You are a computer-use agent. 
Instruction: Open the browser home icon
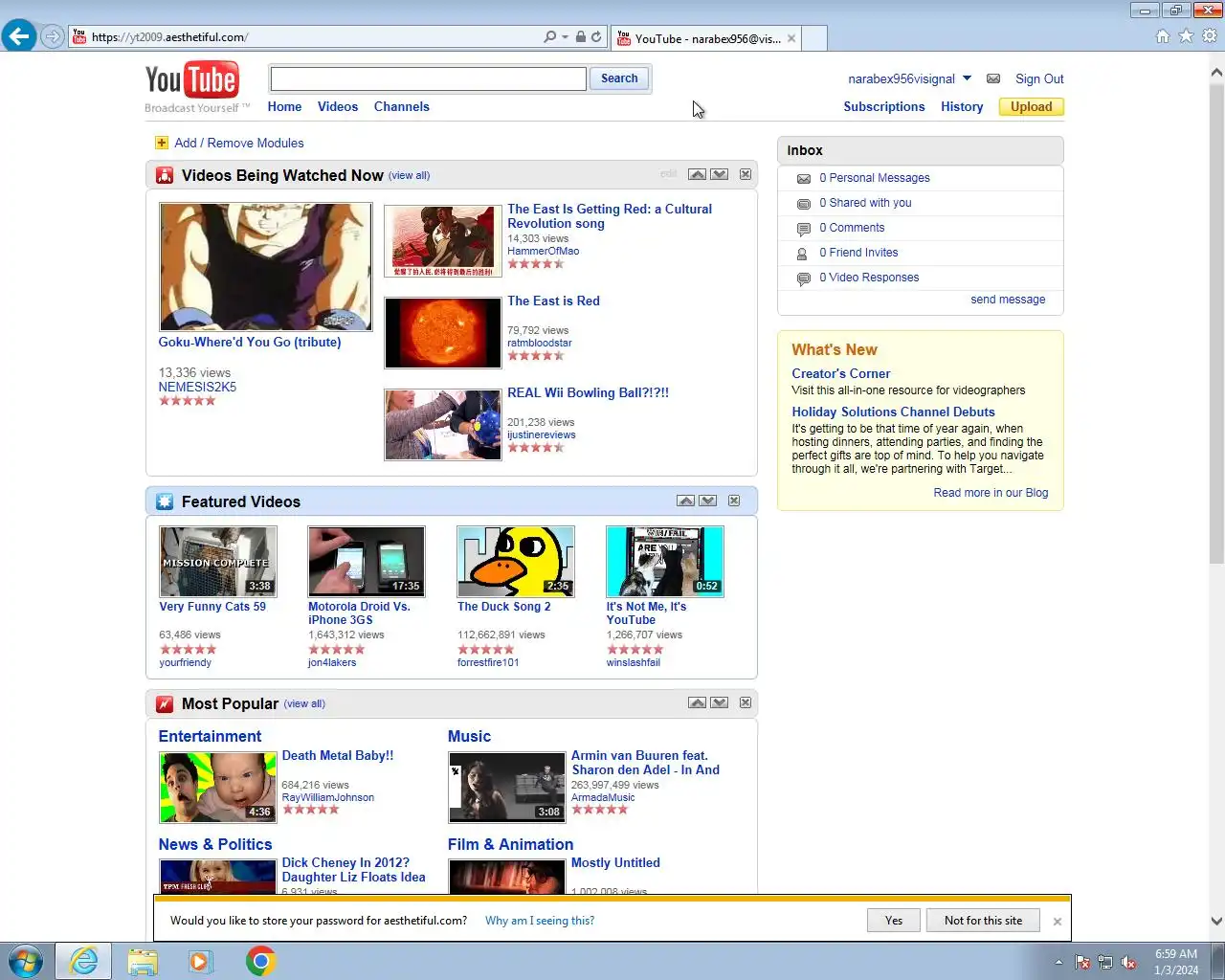1163,36
